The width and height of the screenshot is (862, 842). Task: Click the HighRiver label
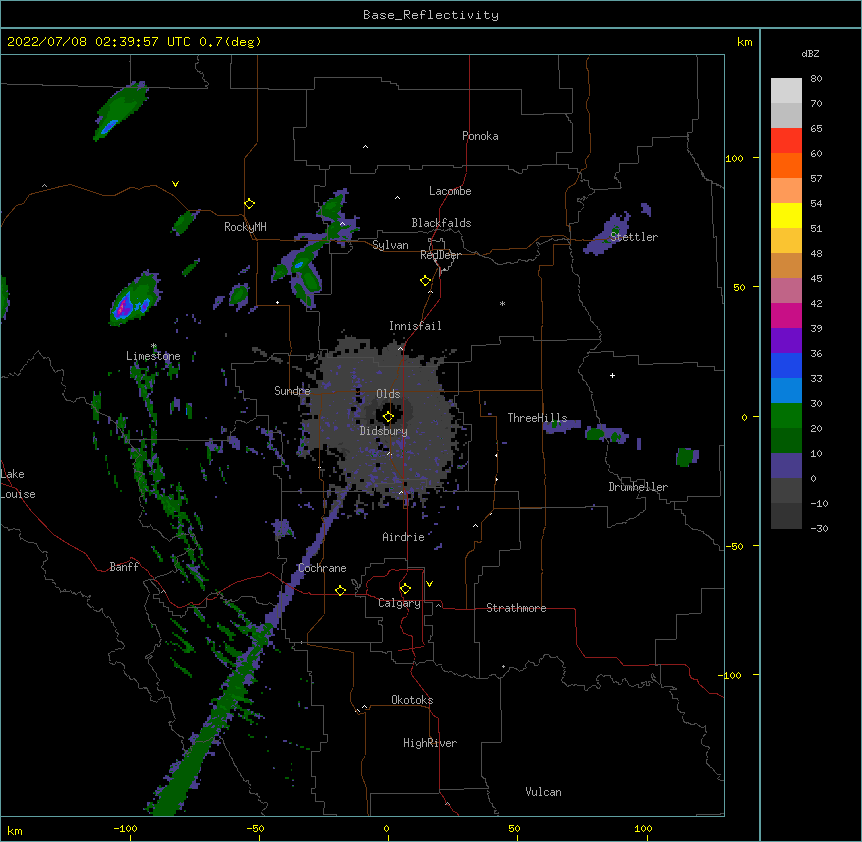[x=430, y=743]
